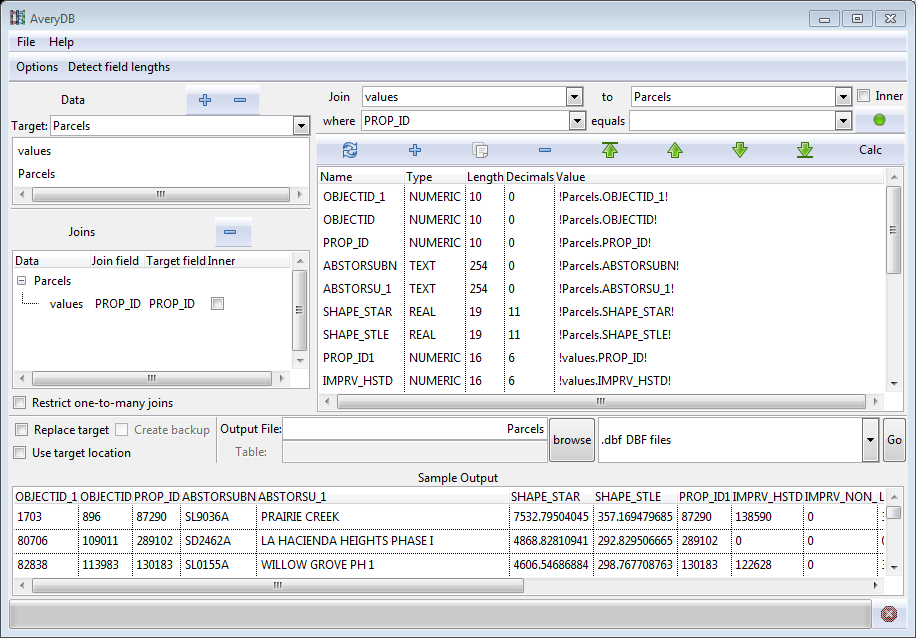Screen dimensions: 916x638
Task: Move field to bottom arrow icon
Action: click(805, 150)
